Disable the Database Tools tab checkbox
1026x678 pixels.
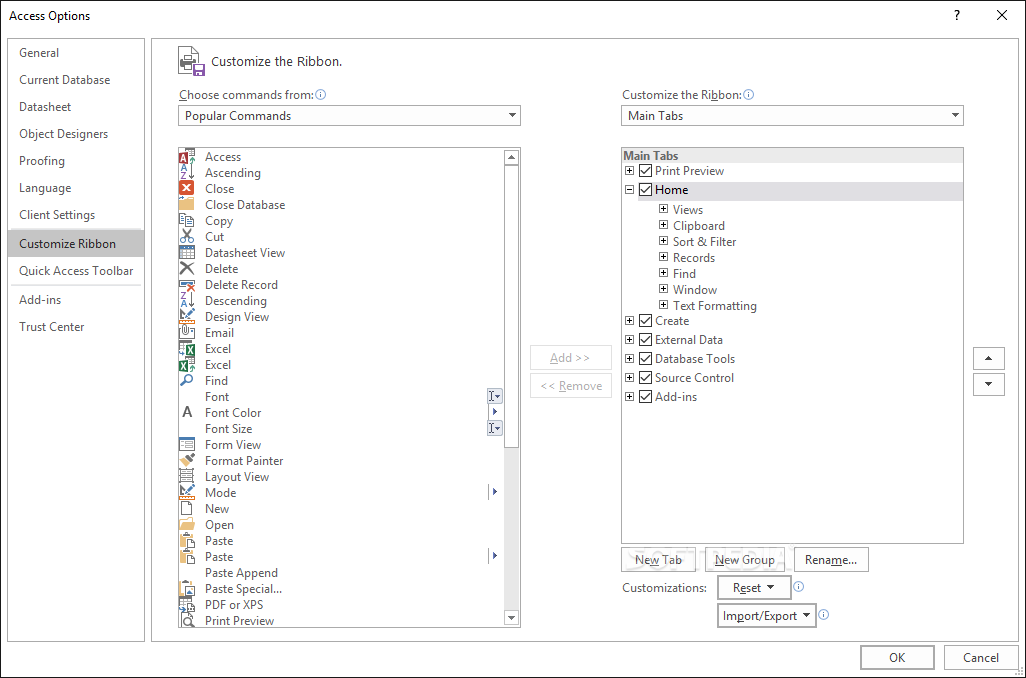646,359
